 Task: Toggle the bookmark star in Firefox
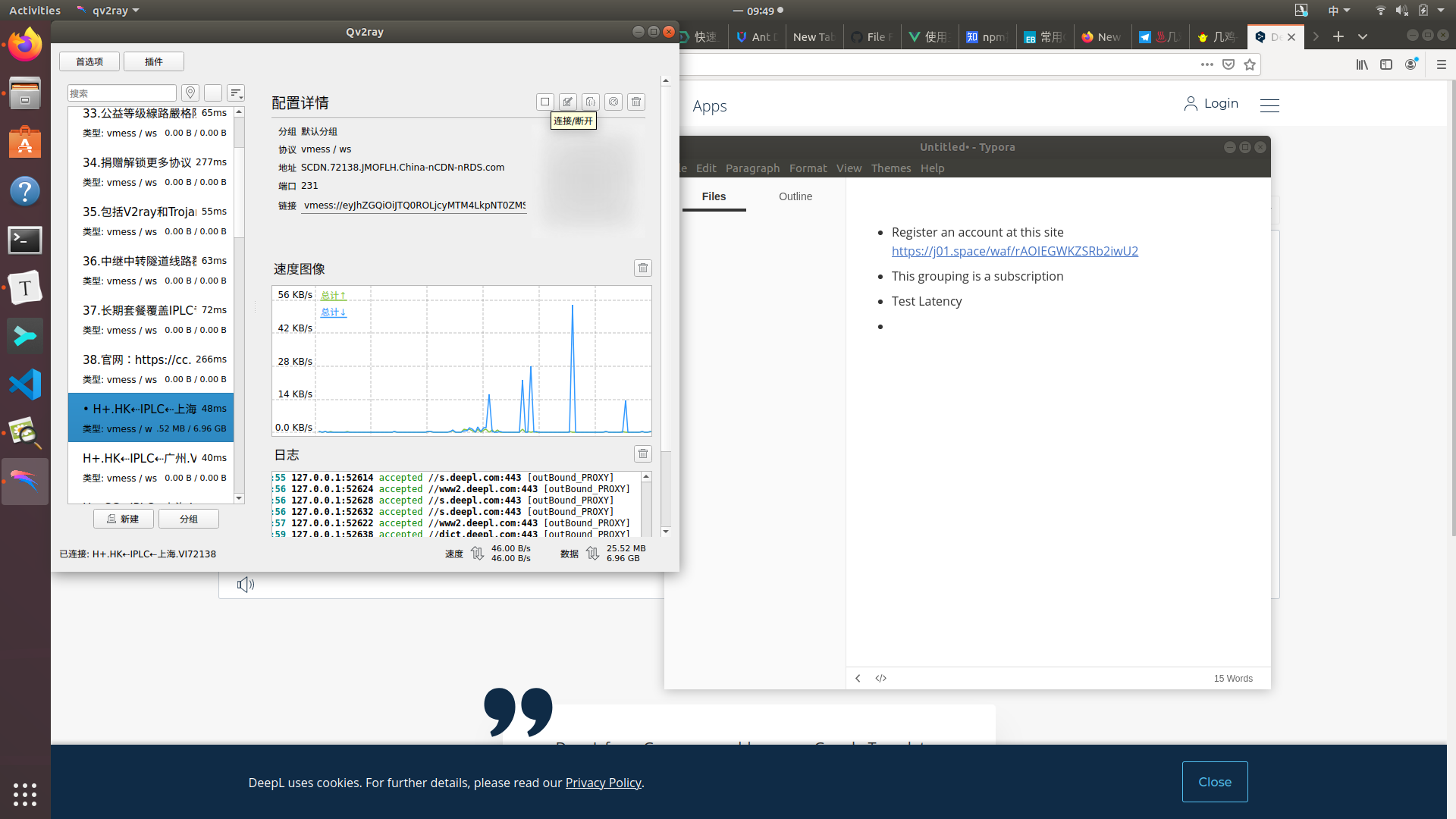tap(1250, 64)
